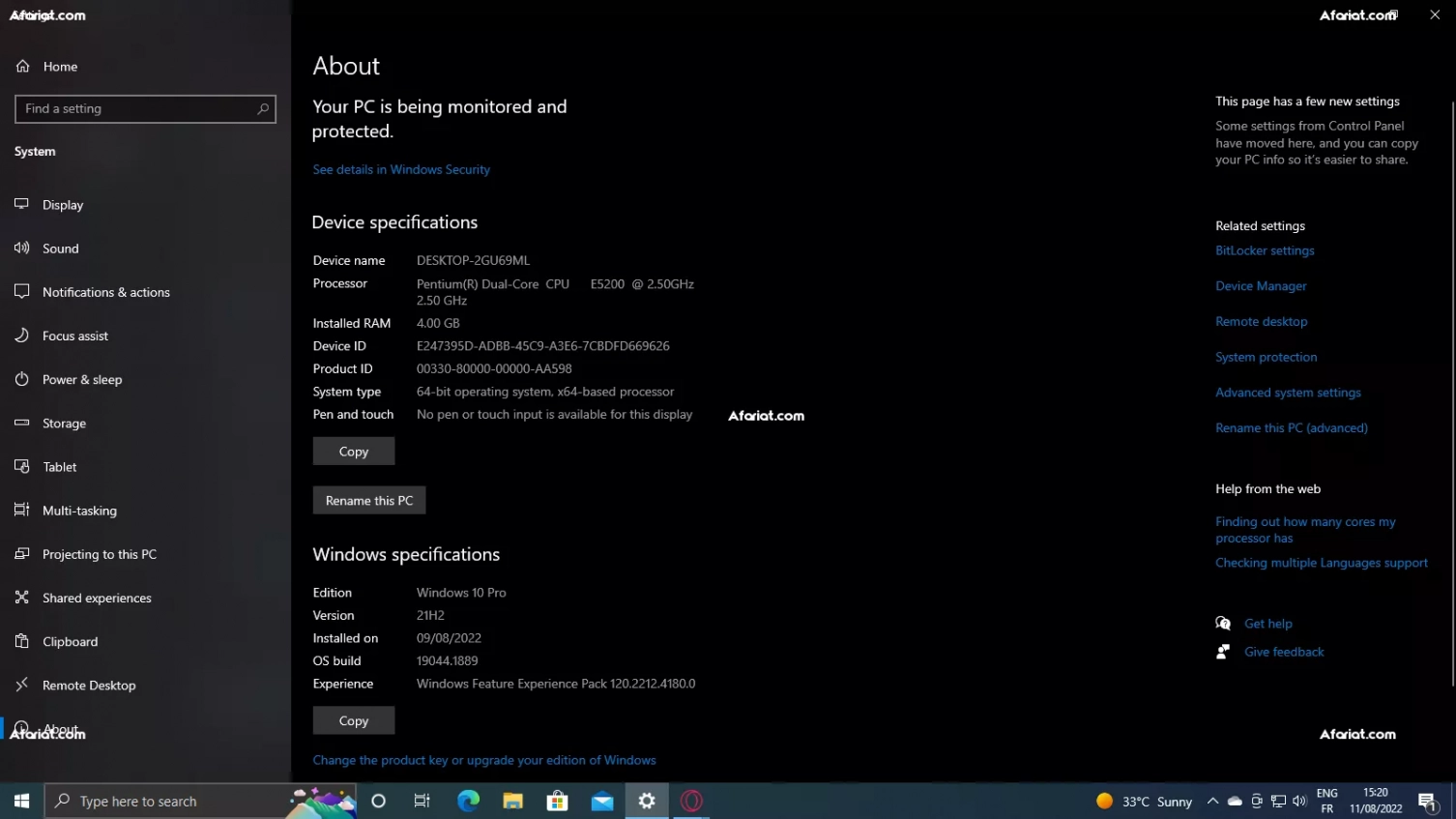Open the weather 33°C Sunny widget
1456x819 pixels.
[x=1145, y=802]
